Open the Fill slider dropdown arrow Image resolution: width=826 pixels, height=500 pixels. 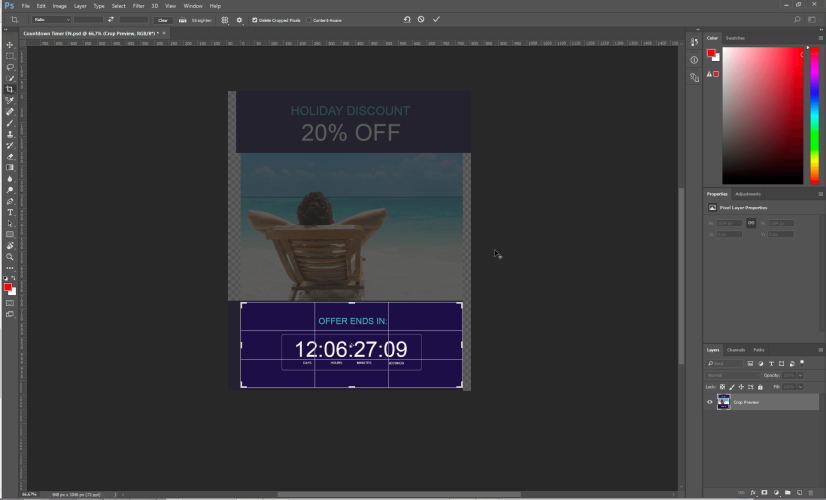click(800, 387)
